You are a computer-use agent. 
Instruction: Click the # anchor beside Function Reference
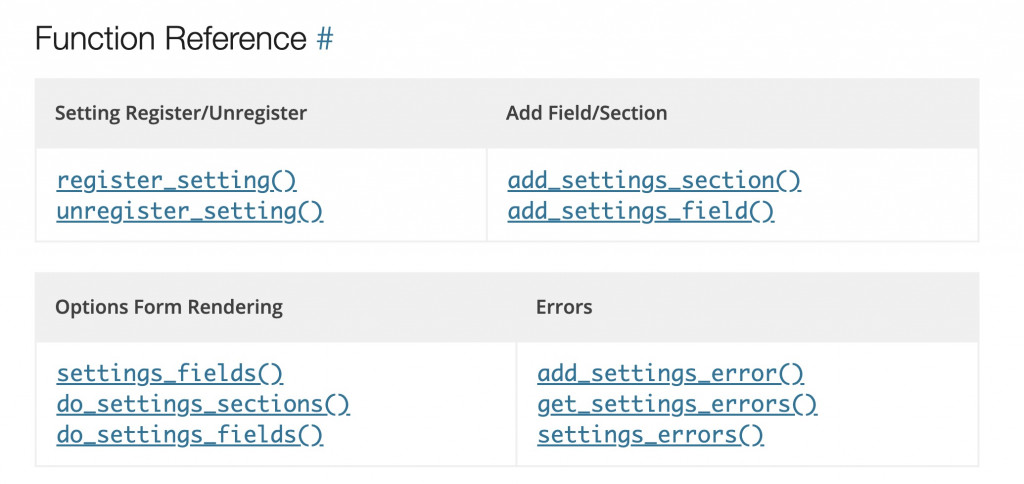[324, 39]
